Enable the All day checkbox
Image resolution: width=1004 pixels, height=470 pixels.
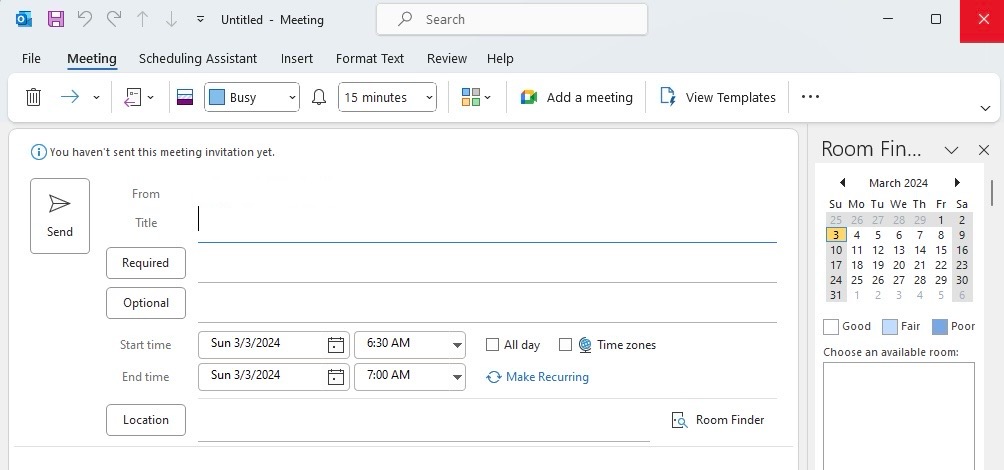tap(492, 344)
